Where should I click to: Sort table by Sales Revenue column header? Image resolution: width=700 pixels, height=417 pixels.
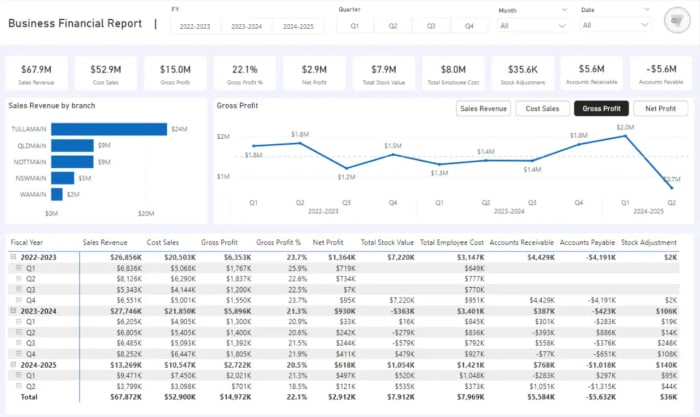click(105, 242)
